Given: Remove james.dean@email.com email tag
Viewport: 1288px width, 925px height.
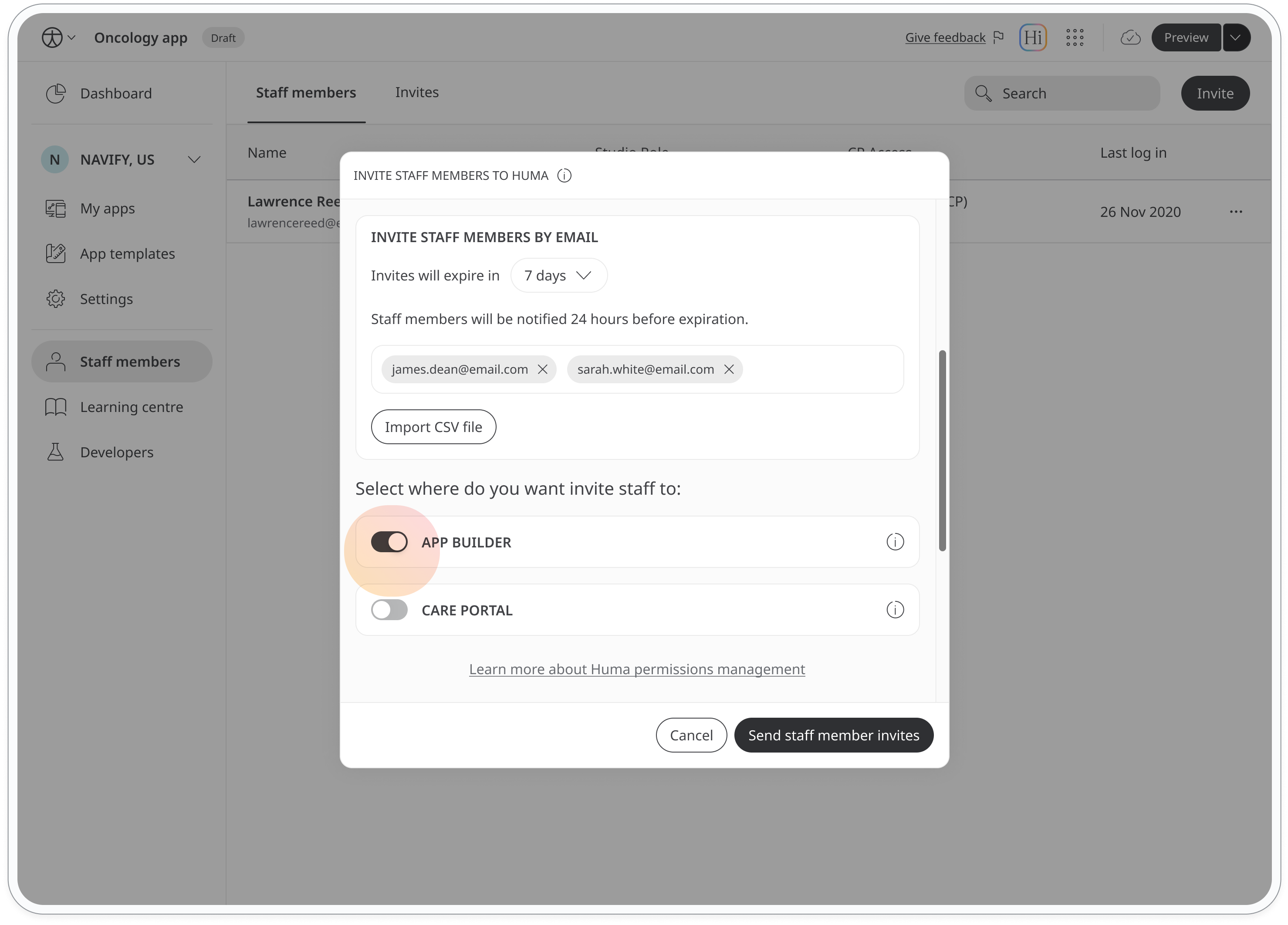Looking at the screenshot, I should pos(543,369).
